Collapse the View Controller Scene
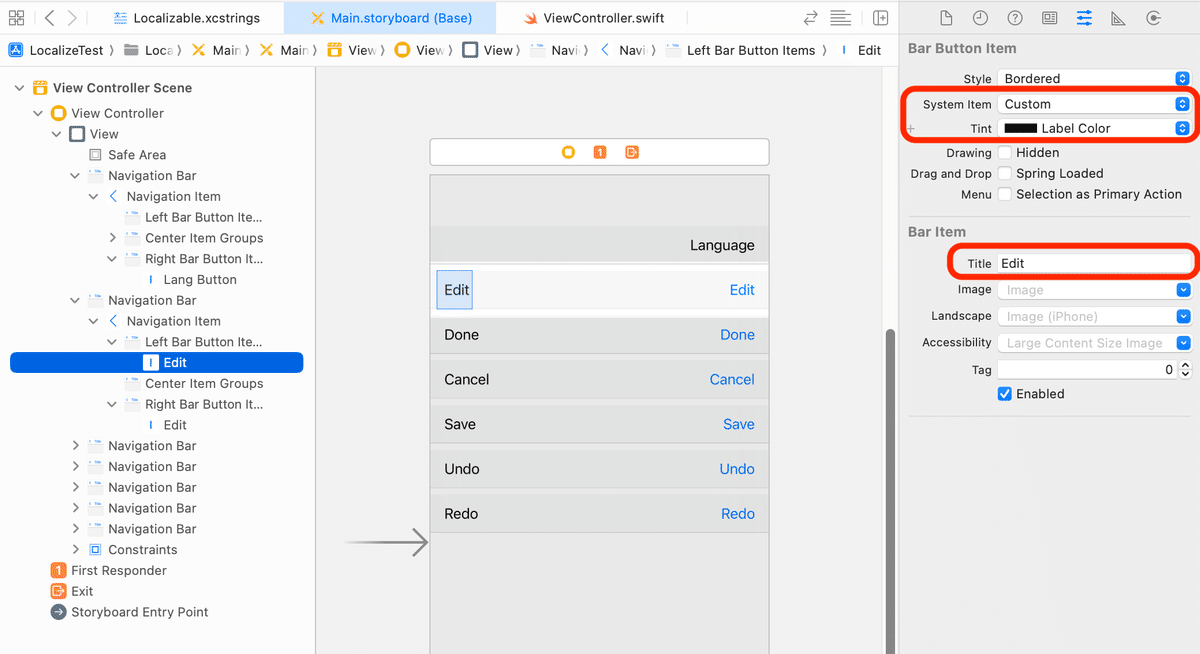1200x654 pixels. pos(19,88)
